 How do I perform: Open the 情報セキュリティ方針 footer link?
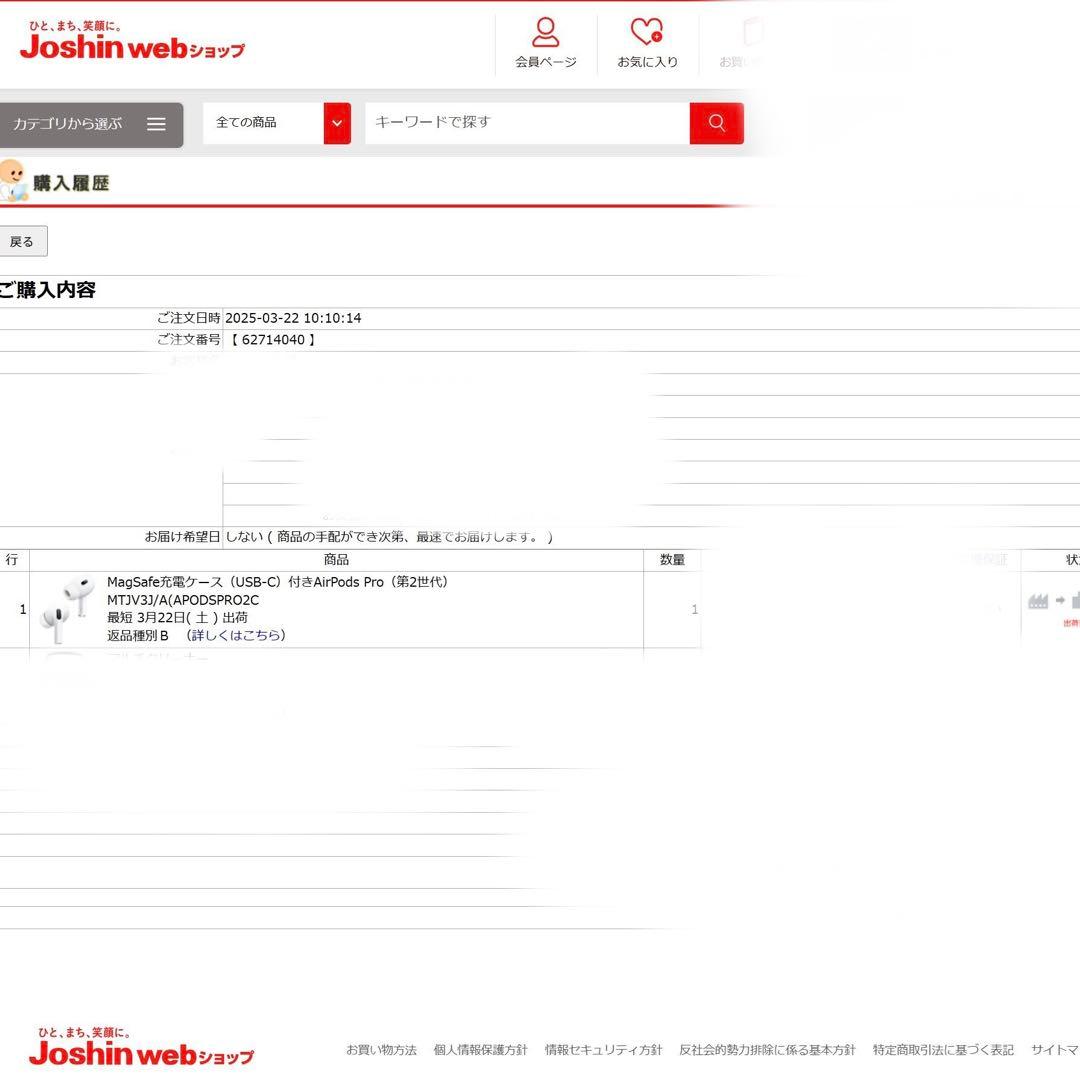click(603, 1050)
